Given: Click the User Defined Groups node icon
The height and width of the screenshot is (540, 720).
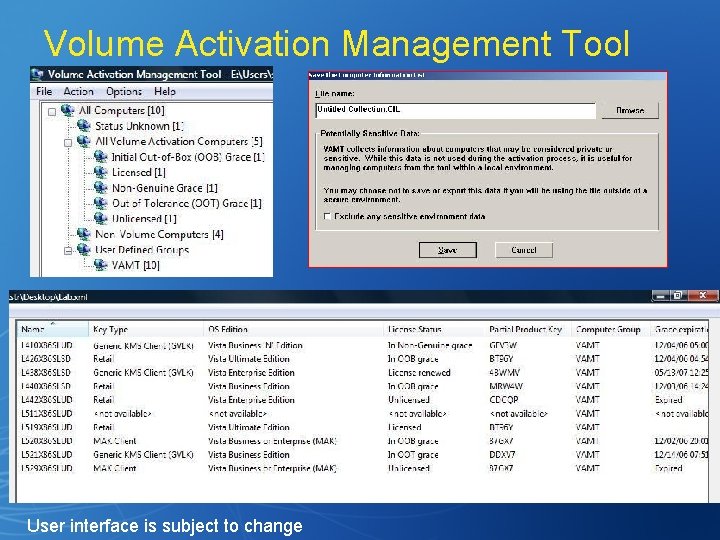Looking at the screenshot, I should pyautogui.click(x=84, y=249).
